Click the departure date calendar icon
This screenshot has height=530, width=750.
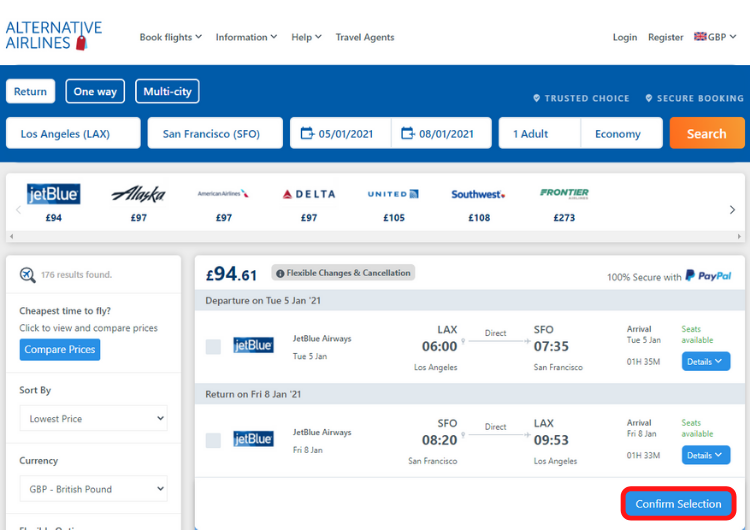307,133
